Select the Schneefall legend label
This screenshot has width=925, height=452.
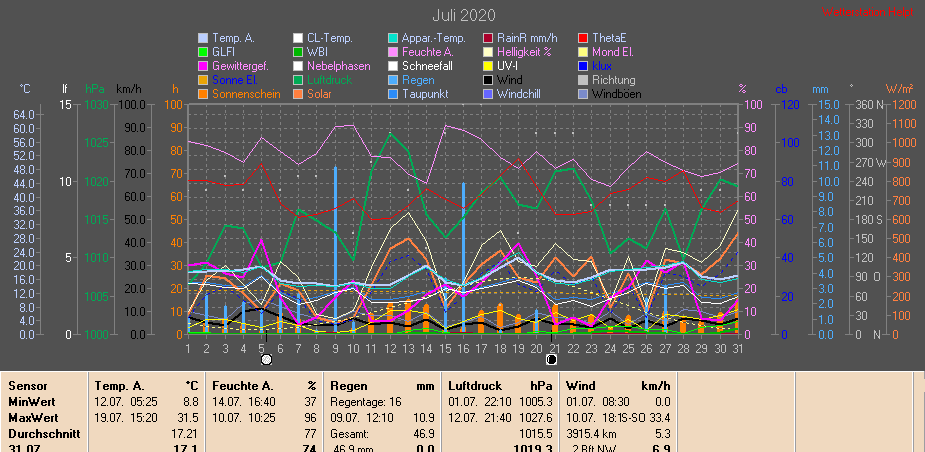click(427, 66)
